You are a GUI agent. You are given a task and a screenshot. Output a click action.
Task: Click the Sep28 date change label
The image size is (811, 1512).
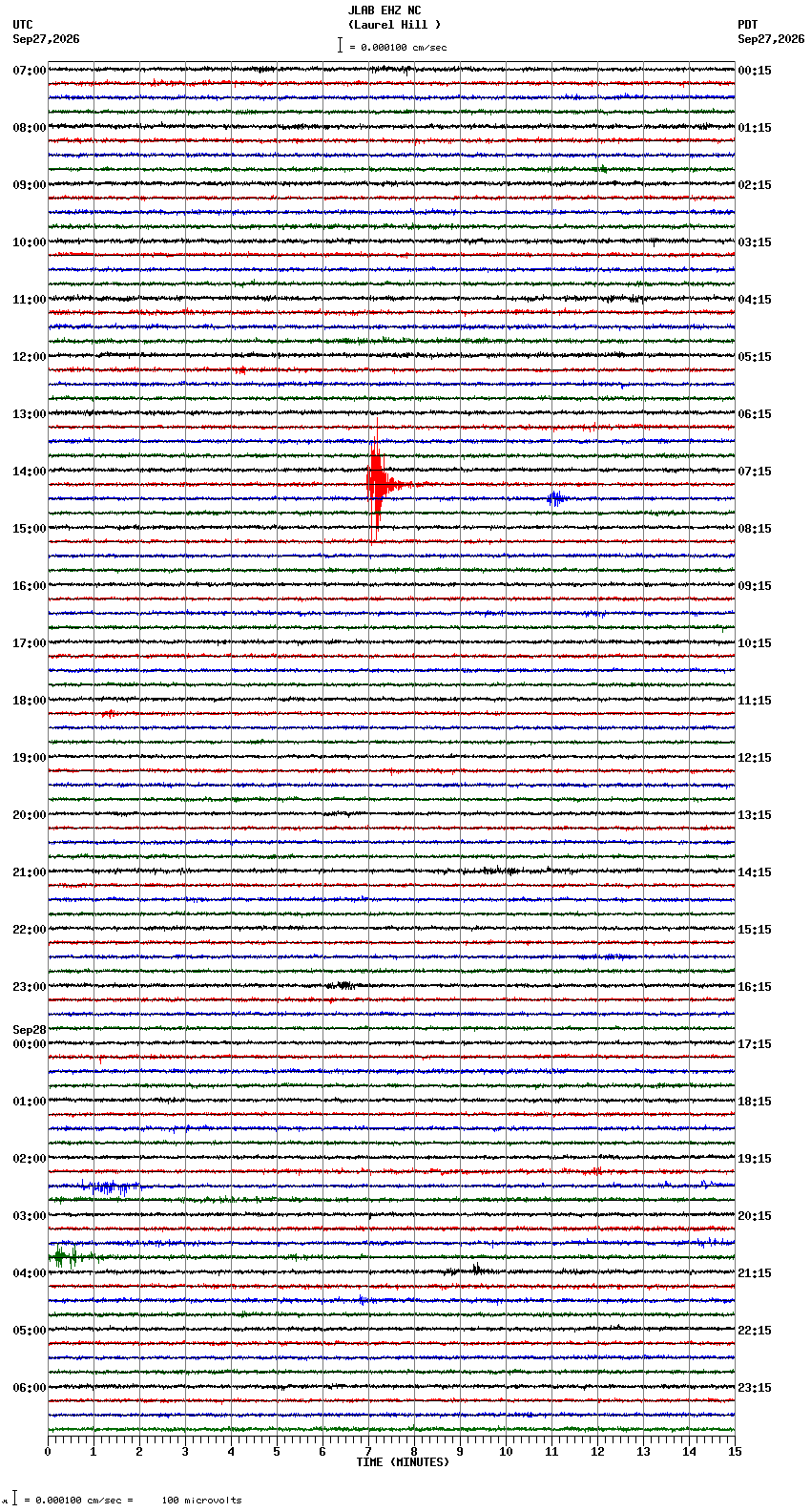point(30,1030)
